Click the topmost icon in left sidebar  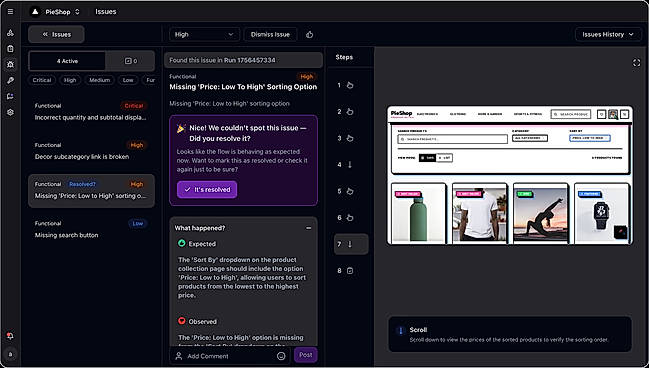coord(10,33)
